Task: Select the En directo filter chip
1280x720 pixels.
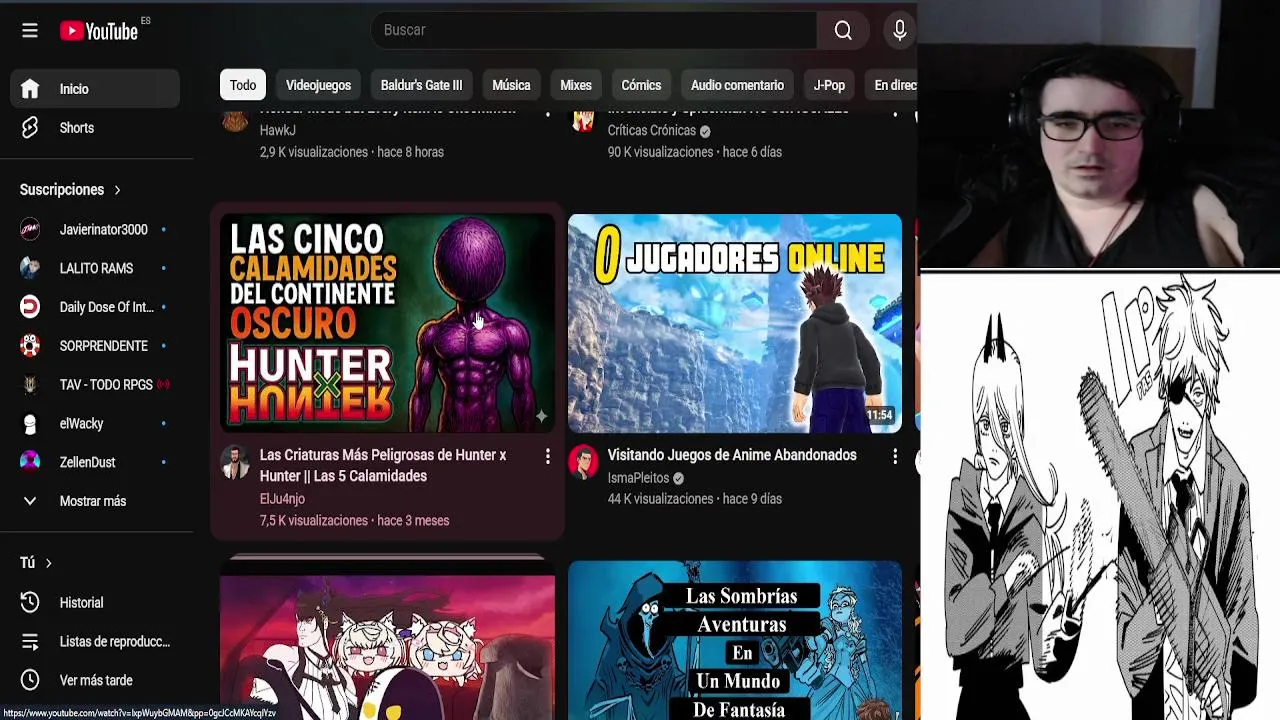Action: [x=892, y=85]
